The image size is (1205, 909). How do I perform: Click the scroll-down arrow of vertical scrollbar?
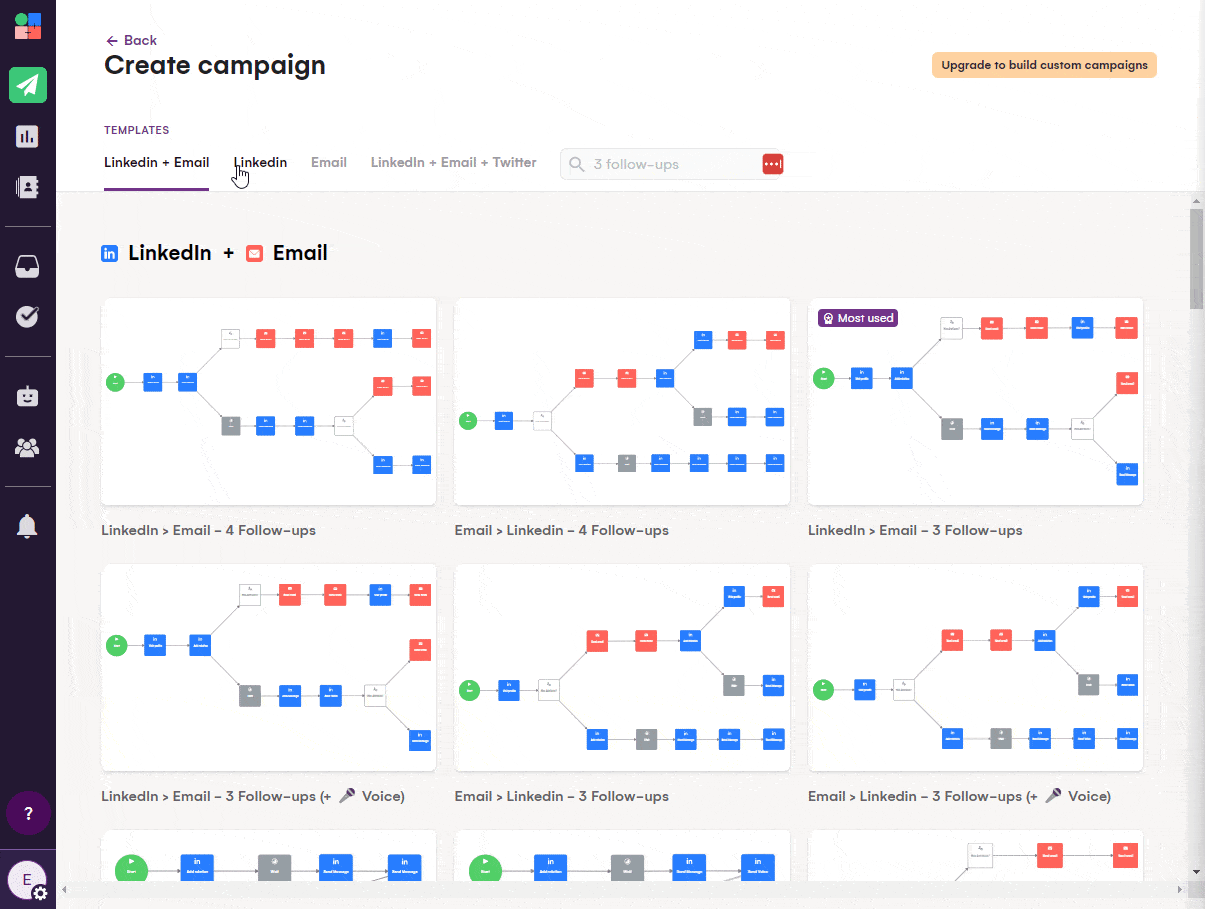coord(1196,872)
